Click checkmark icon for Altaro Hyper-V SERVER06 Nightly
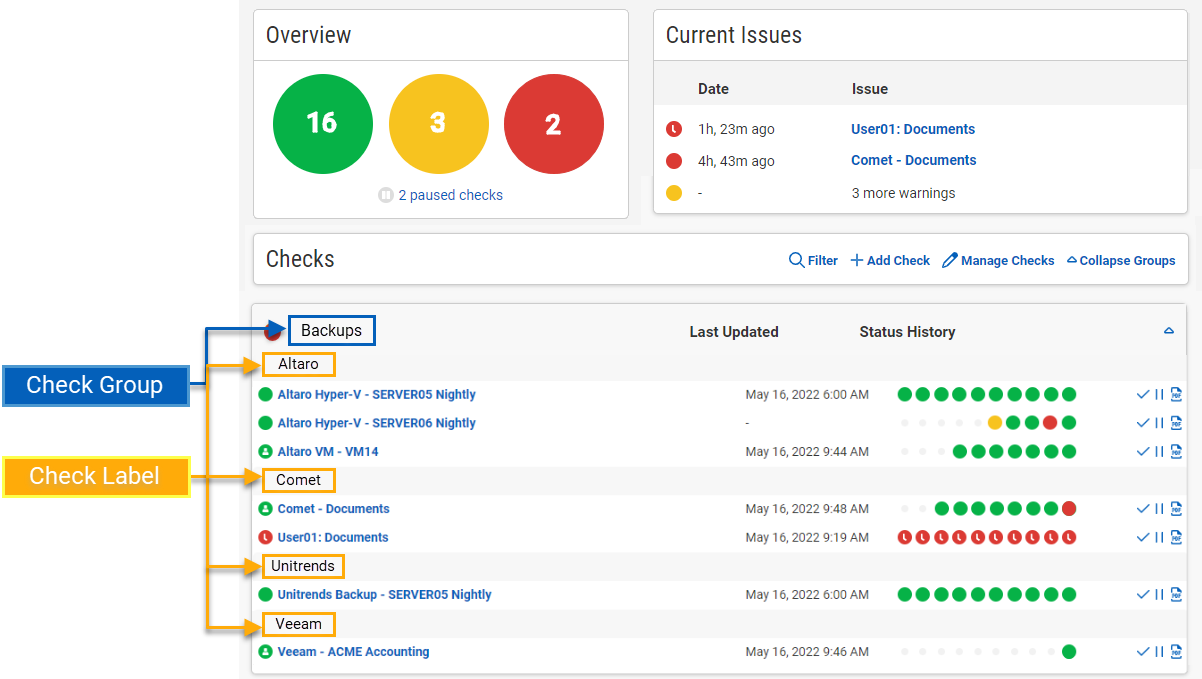 pyautogui.click(x=1143, y=423)
